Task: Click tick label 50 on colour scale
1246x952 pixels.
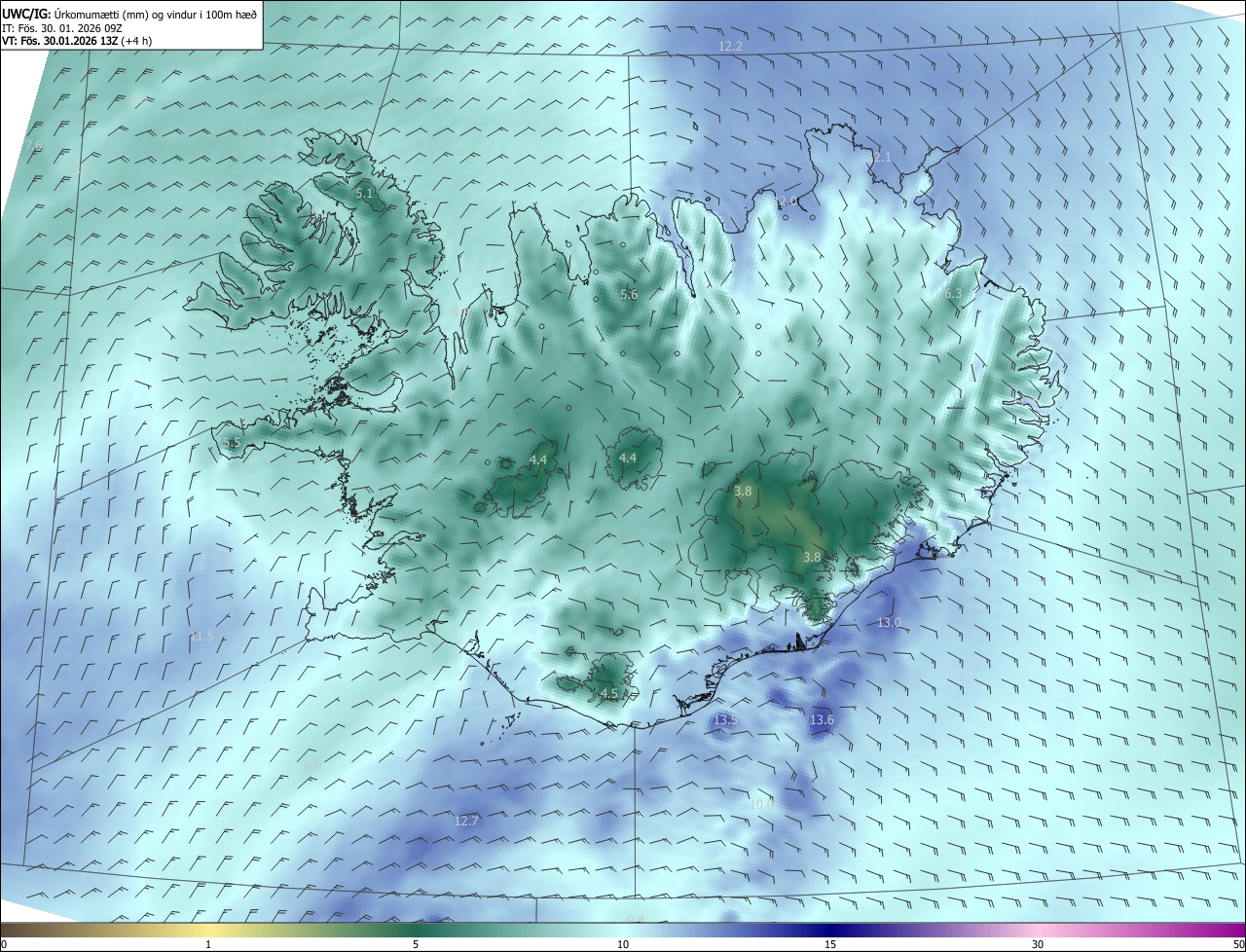Action: tap(1238, 944)
